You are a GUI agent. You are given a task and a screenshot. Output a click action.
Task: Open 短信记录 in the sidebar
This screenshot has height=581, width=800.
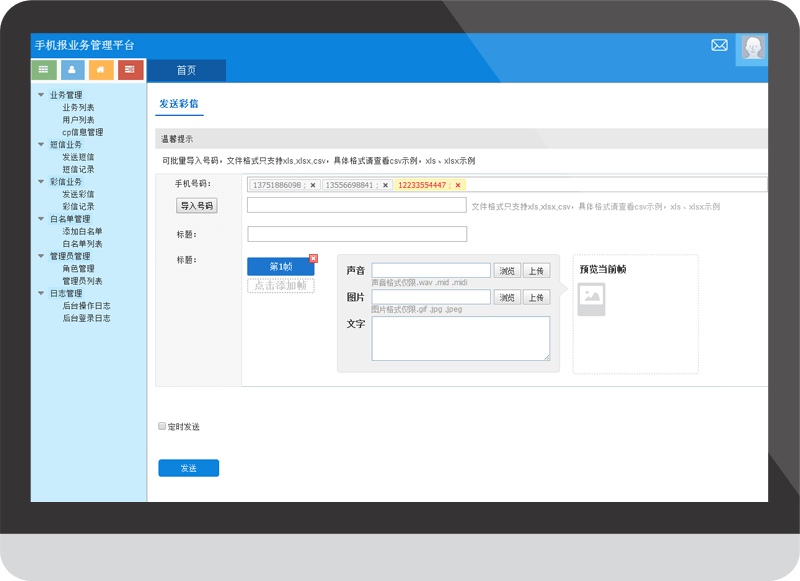coord(78,169)
